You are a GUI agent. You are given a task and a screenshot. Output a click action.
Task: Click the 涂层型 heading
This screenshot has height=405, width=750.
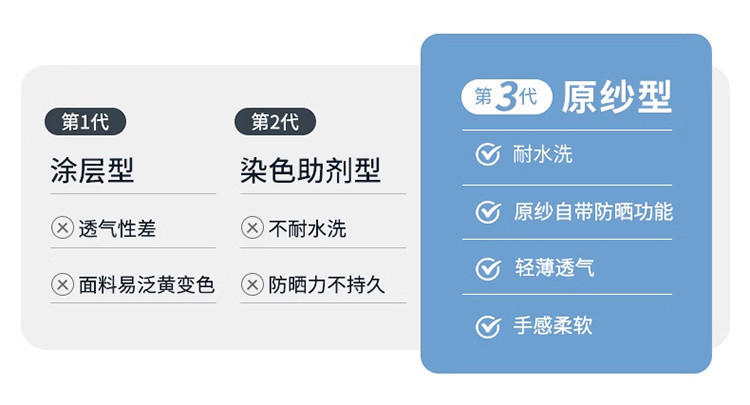click(92, 171)
